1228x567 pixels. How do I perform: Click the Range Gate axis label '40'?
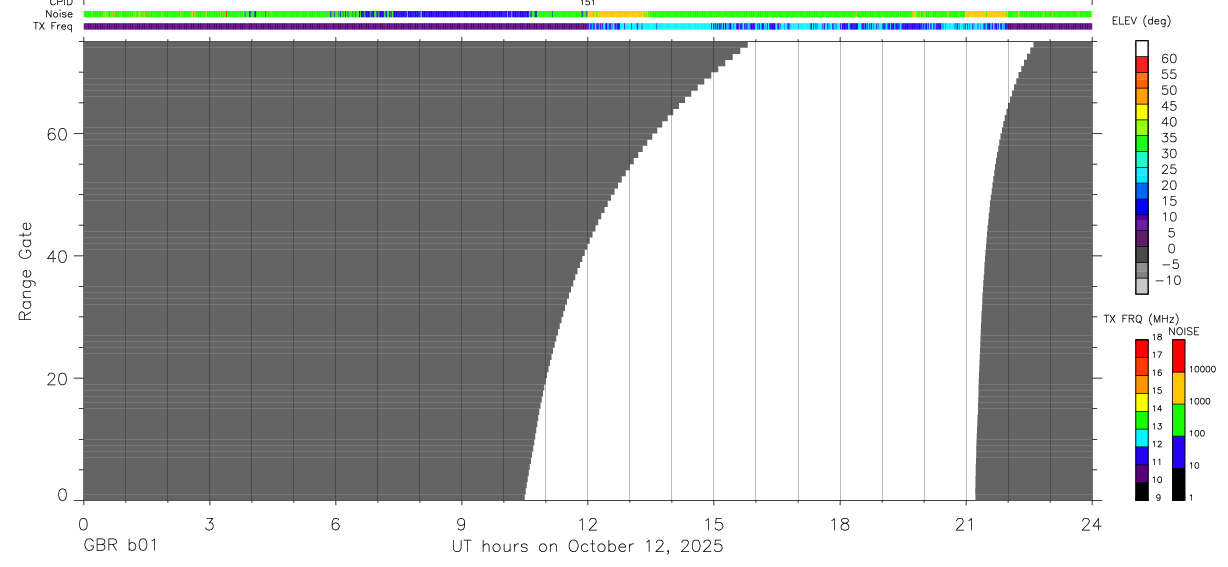click(56, 256)
